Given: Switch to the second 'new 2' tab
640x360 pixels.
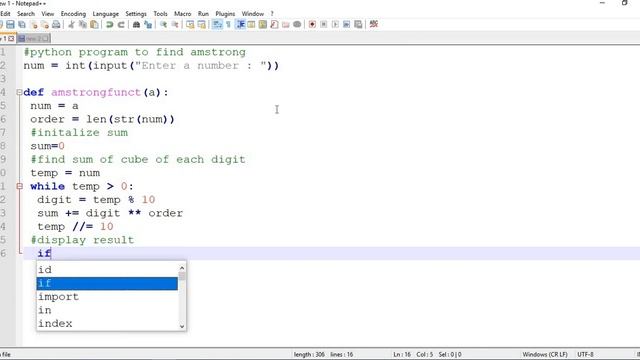Looking at the screenshot, I should (x=34, y=38).
